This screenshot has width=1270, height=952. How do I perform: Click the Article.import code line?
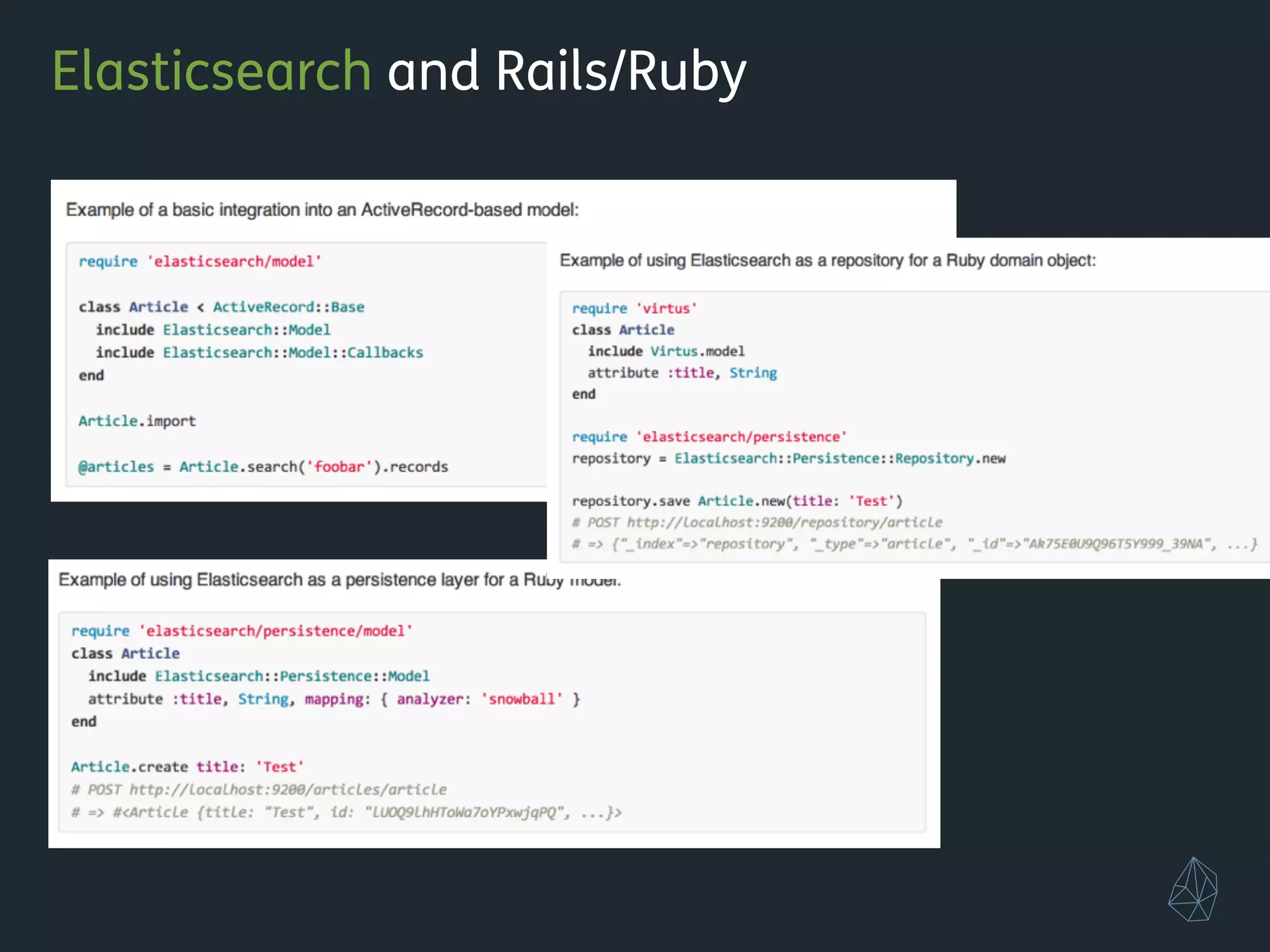(137, 421)
